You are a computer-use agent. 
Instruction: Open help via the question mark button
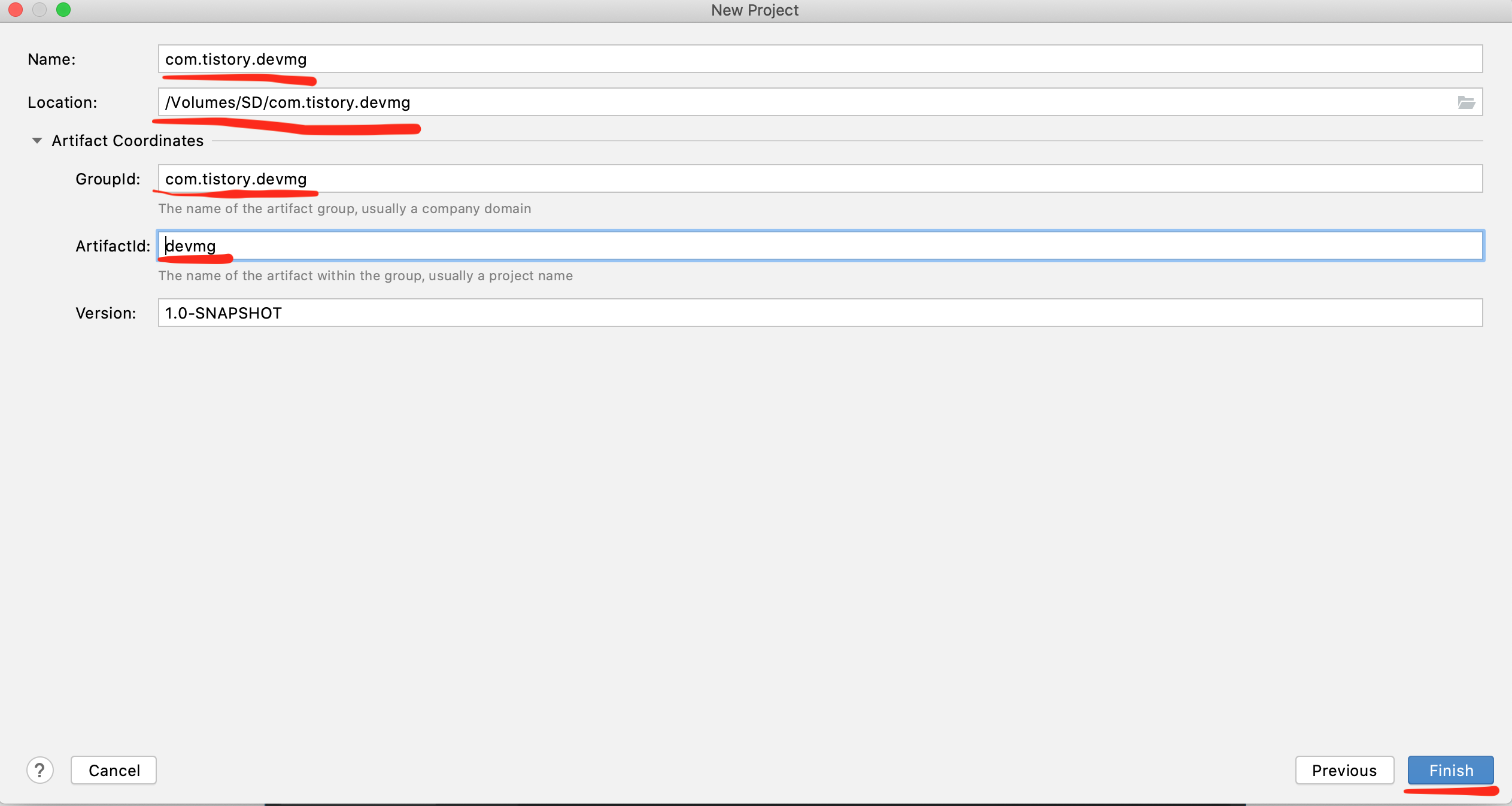(40, 770)
